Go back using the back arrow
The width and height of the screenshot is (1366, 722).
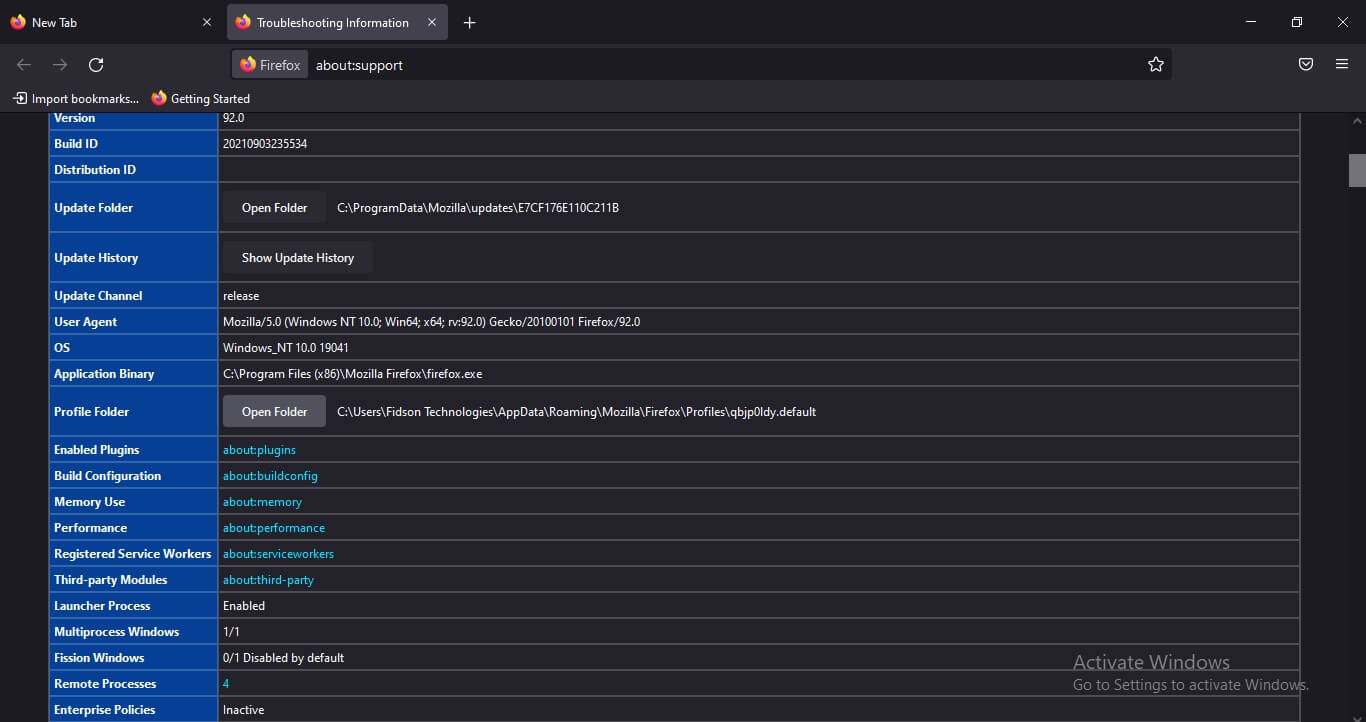(x=24, y=65)
